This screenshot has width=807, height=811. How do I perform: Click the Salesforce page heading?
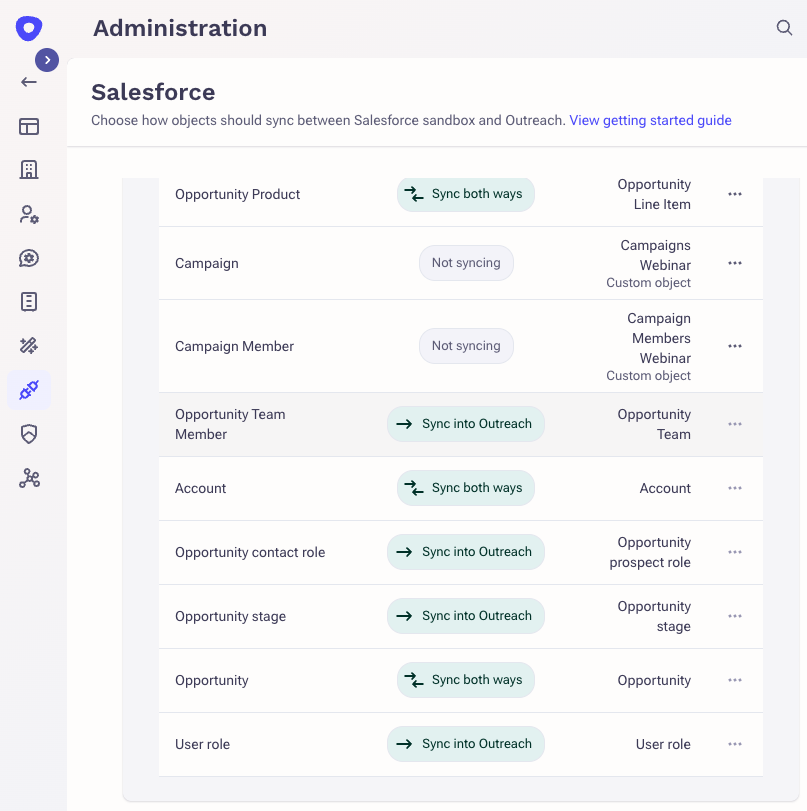153,93
